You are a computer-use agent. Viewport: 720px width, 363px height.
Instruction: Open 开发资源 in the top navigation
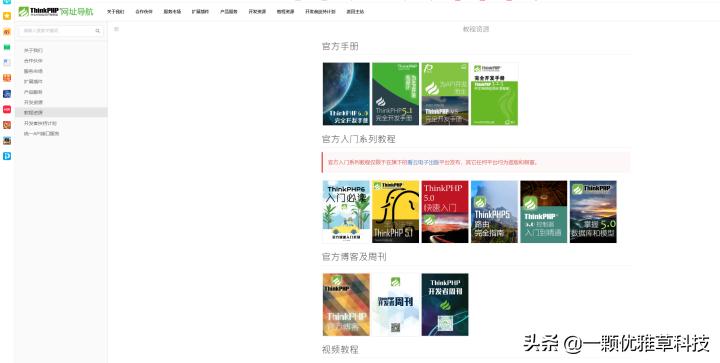coord(257,11)
